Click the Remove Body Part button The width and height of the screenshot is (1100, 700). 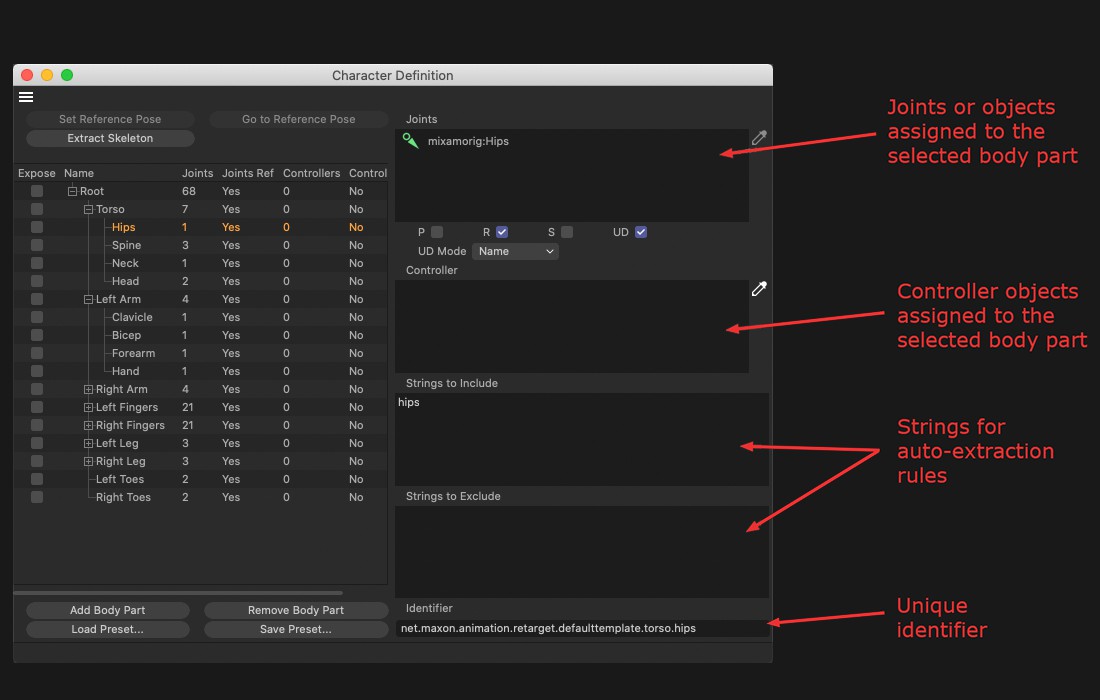(296, 610)
